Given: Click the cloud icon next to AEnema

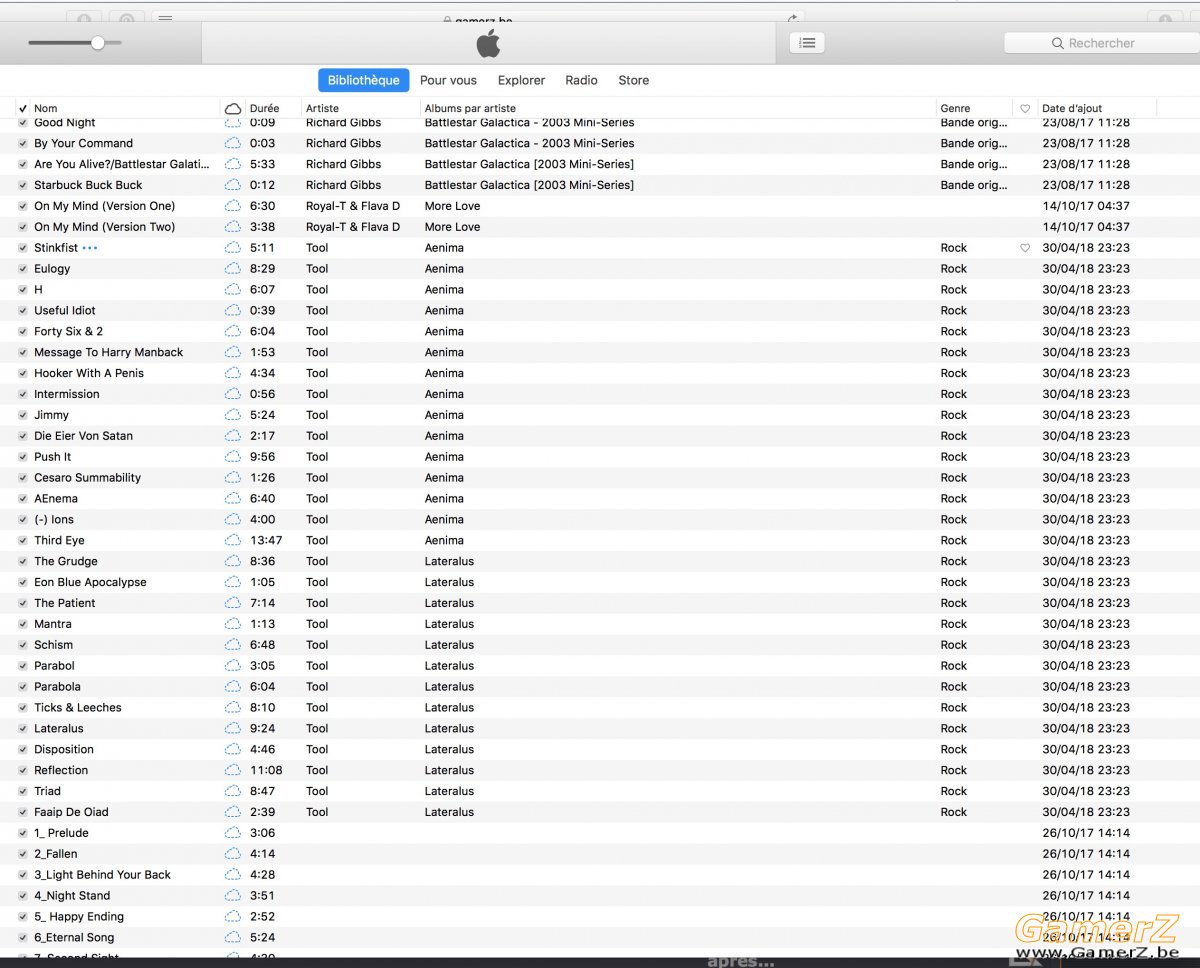Looking at the screenshot, I should pyautogui.click(x=233, y=499).
